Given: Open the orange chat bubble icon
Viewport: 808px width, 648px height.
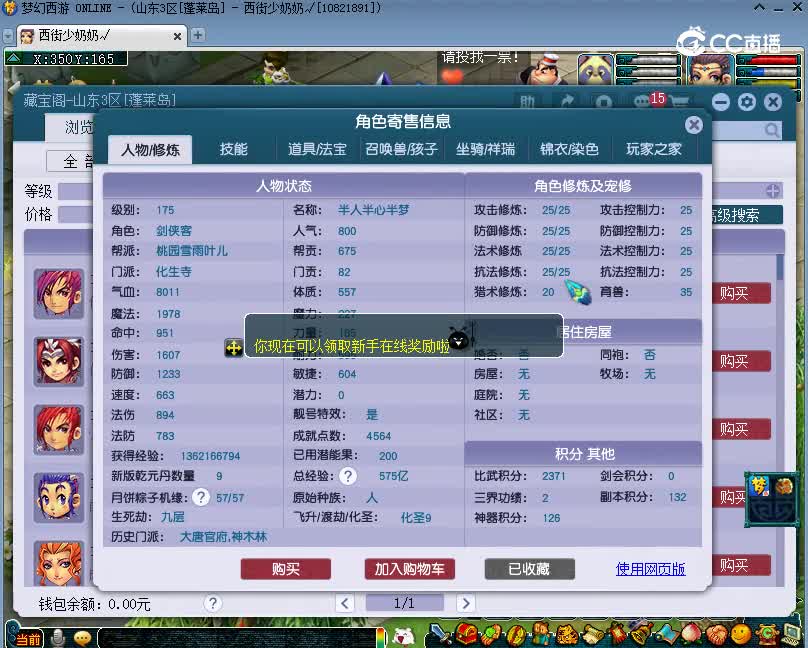Looking at the screenshot, I should click(x=82, y=639).
